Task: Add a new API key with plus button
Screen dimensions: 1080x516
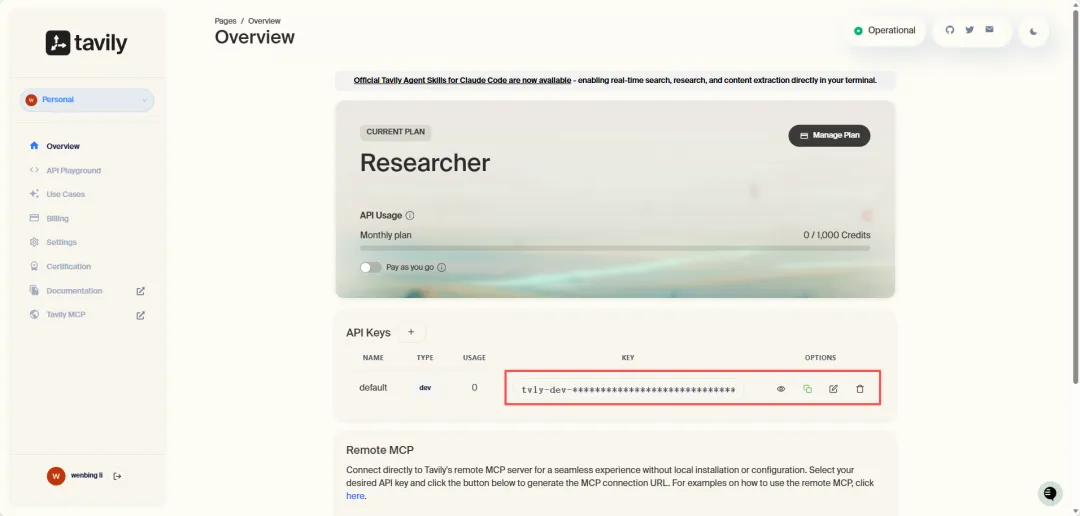Action: pyautogui.click(x=411, y=332)
